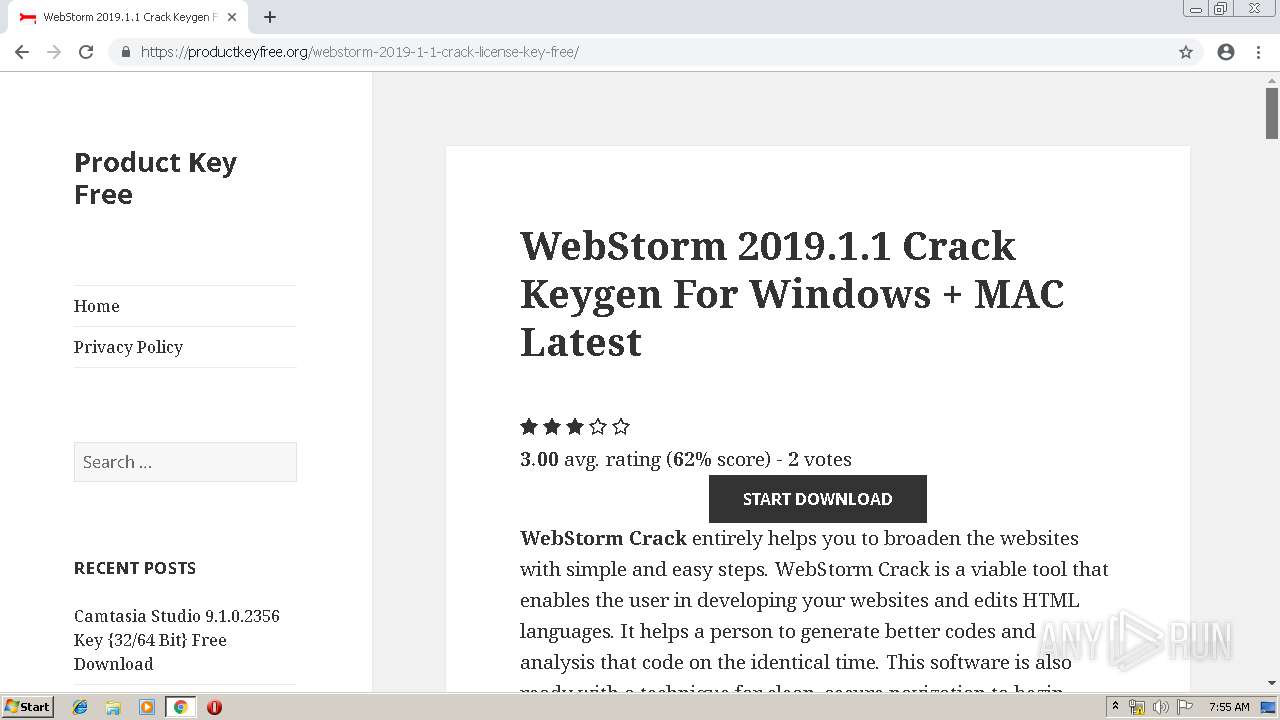Open File Explorer from the taskbar
Screen dimensions: 1280x720
point(113,707)
